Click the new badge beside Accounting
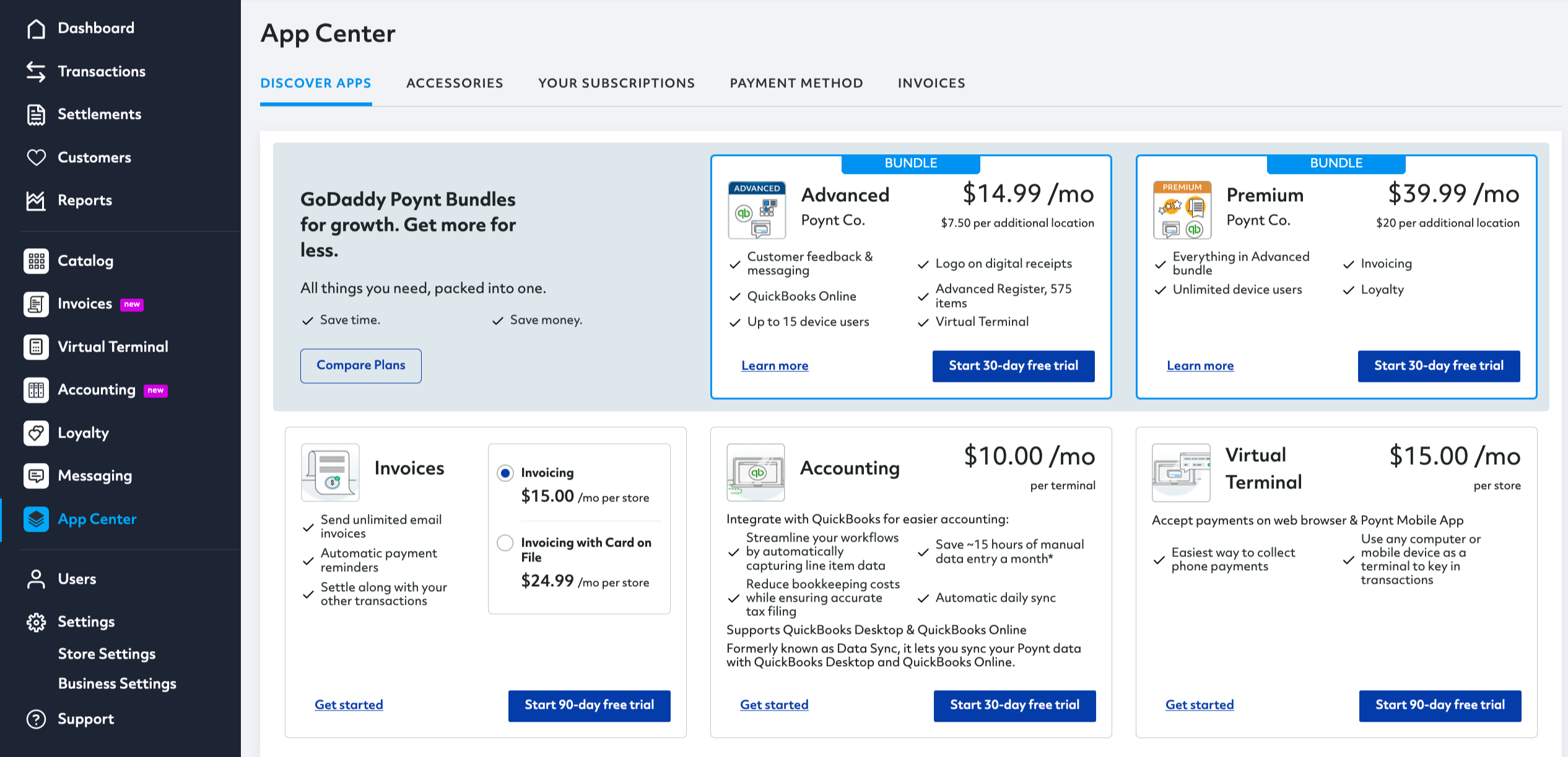Viewport: 1568px width, 757px height. [155, 391]
